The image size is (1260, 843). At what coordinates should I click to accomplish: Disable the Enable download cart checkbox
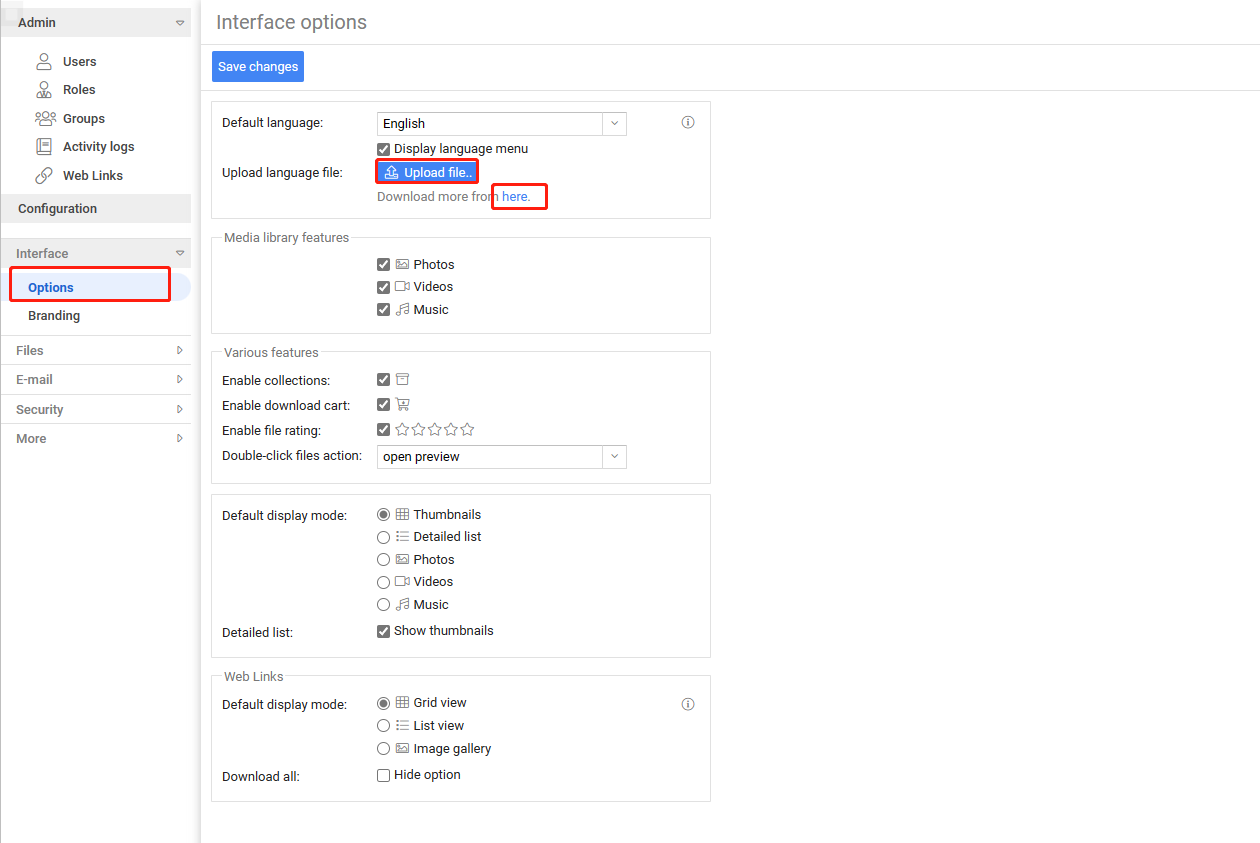click(383, 405)
